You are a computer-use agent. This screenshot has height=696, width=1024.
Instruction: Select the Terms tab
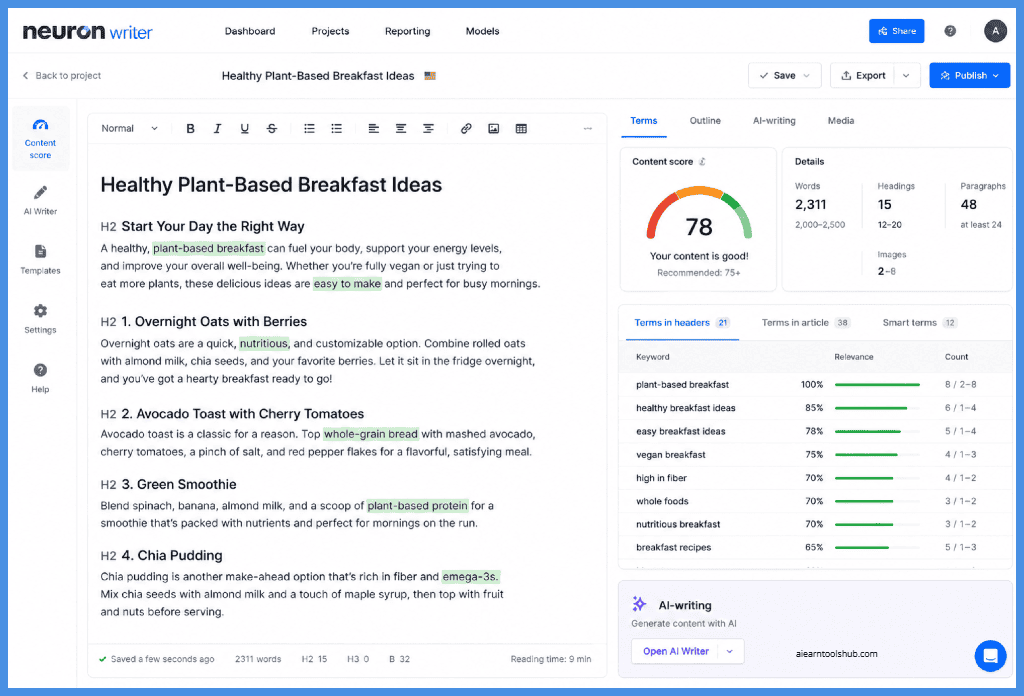pos(643,121)
